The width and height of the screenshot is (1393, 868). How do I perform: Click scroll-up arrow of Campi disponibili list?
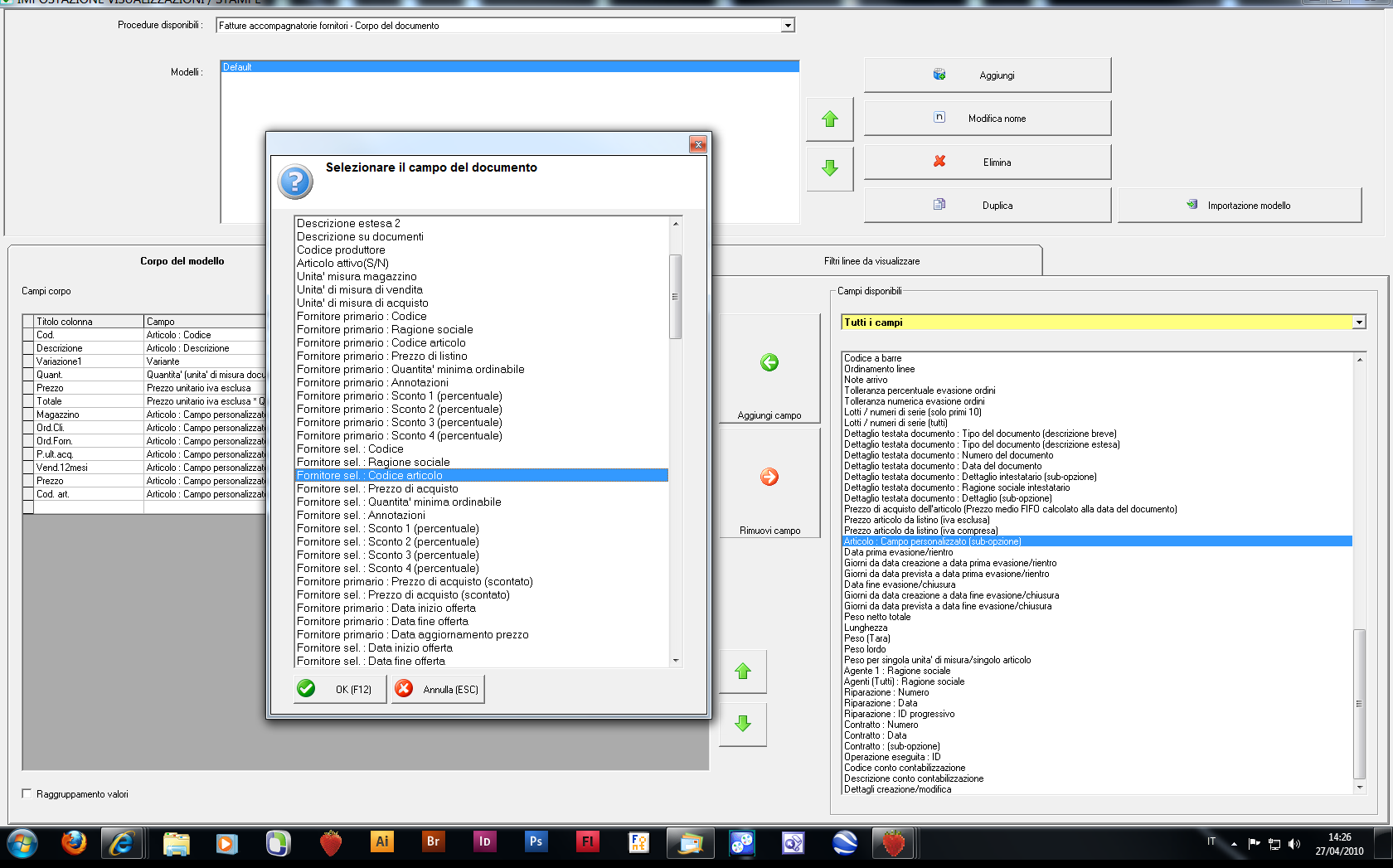(1360, 359)
